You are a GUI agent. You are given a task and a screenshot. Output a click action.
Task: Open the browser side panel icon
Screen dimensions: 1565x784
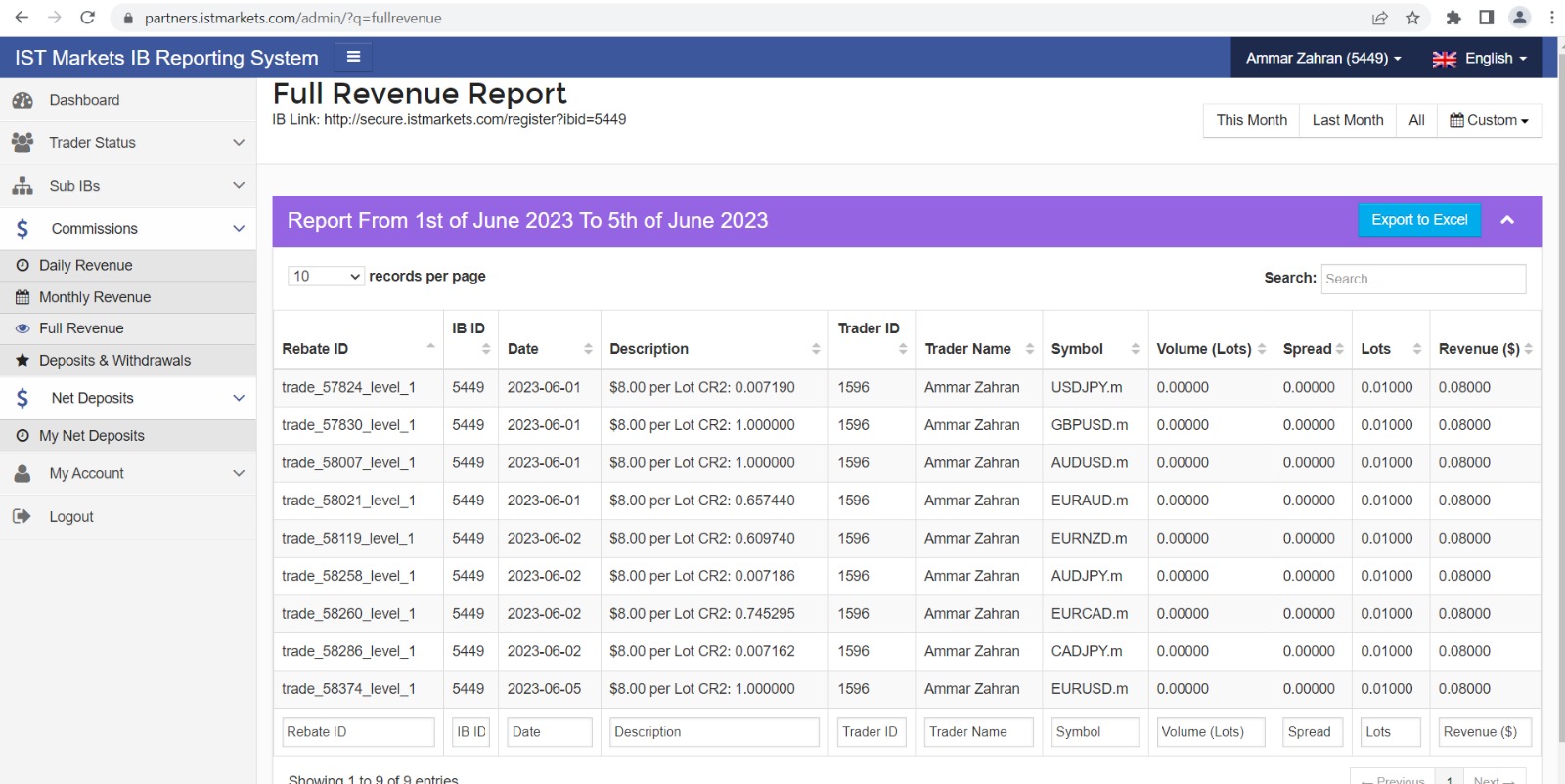[1486, 18]
